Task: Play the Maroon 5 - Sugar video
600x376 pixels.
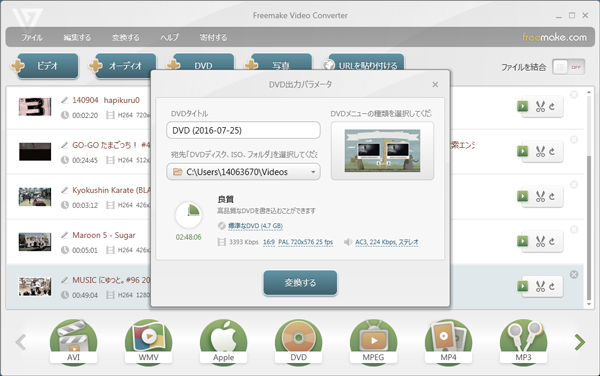Action: 522,241
